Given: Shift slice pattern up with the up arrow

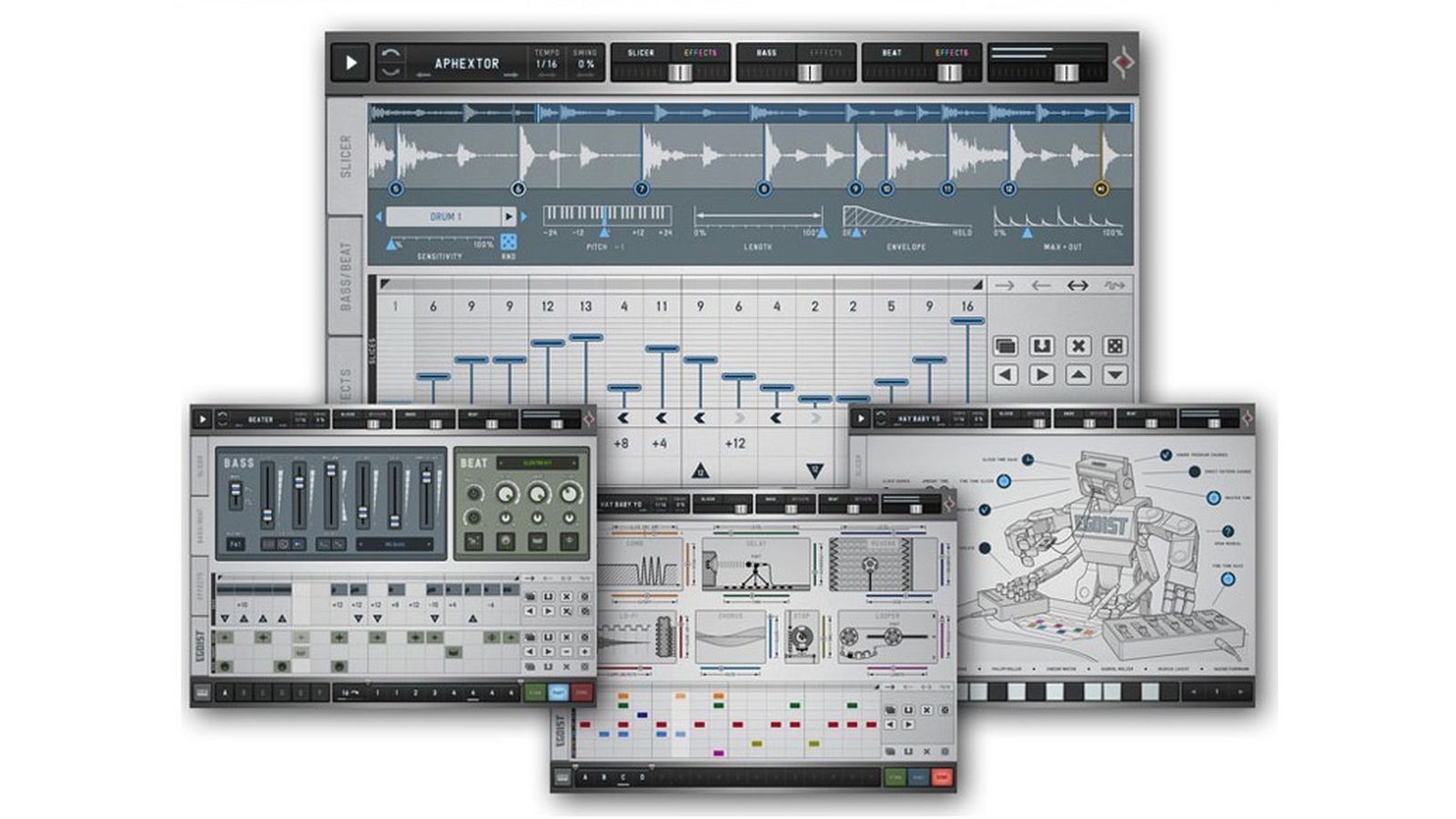Looking at the screenshot, I should tap(1078, 375).
